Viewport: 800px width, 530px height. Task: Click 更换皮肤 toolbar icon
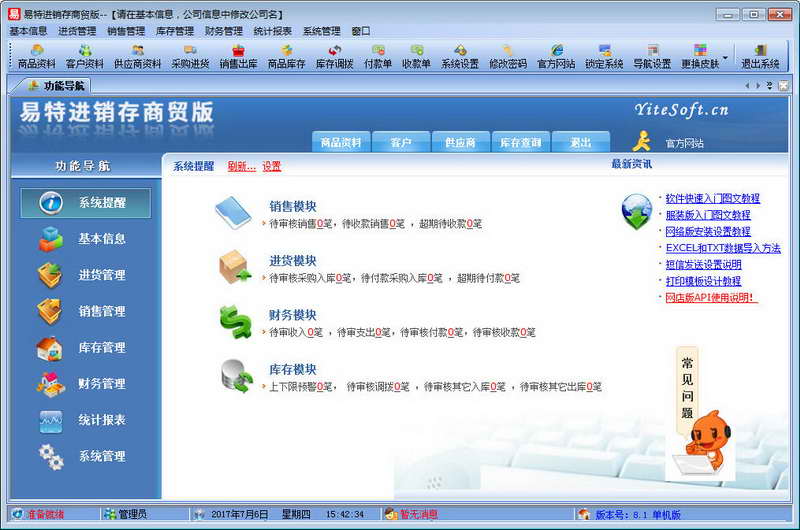coord(700,57)
